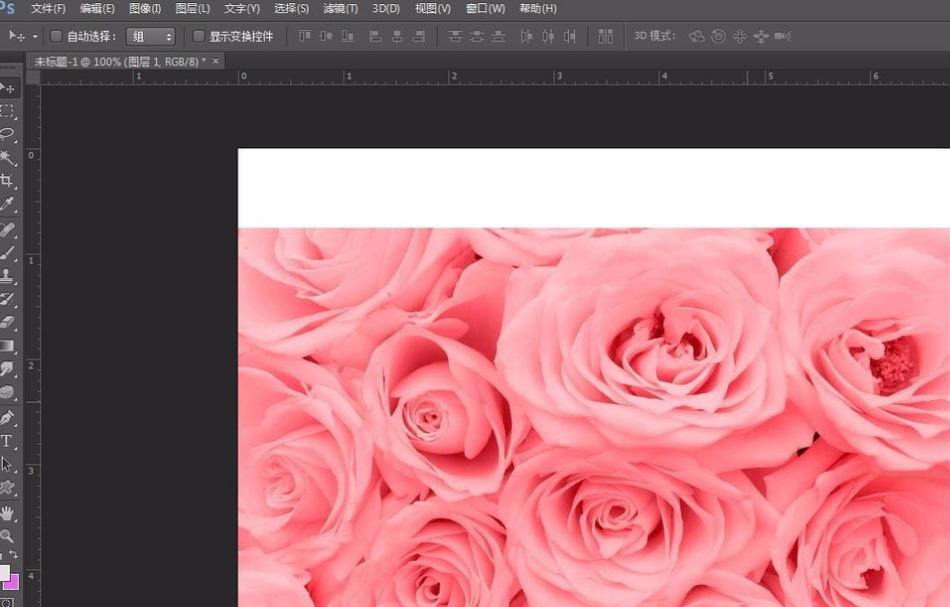Viewport: 950px width, 607px height.
Task: Click 3D scale camera mode icon
Action: tap(783, 36)
